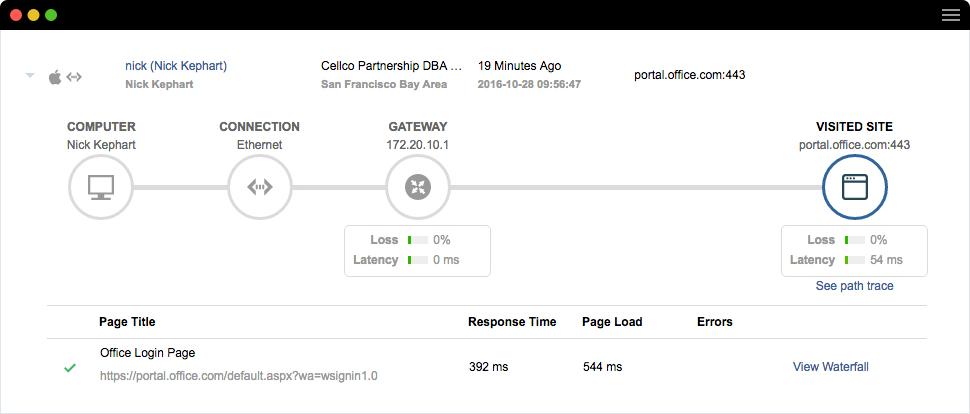Open the View Waterfall link
The width and height of the screenshot is (970, 414).
click(830, 367)
